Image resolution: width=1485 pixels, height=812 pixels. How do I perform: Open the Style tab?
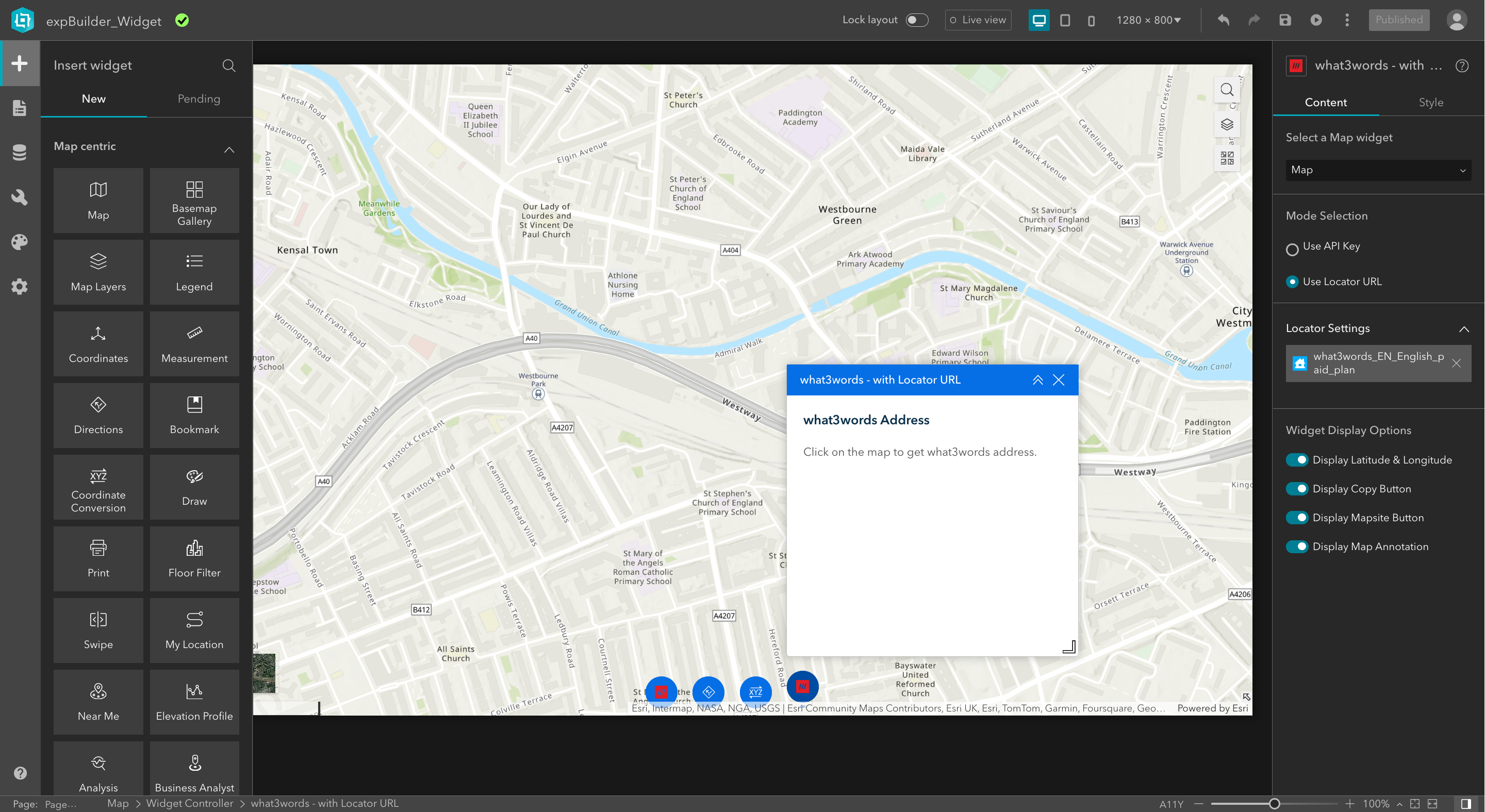pyautogui.click(x=1431, y=103)
